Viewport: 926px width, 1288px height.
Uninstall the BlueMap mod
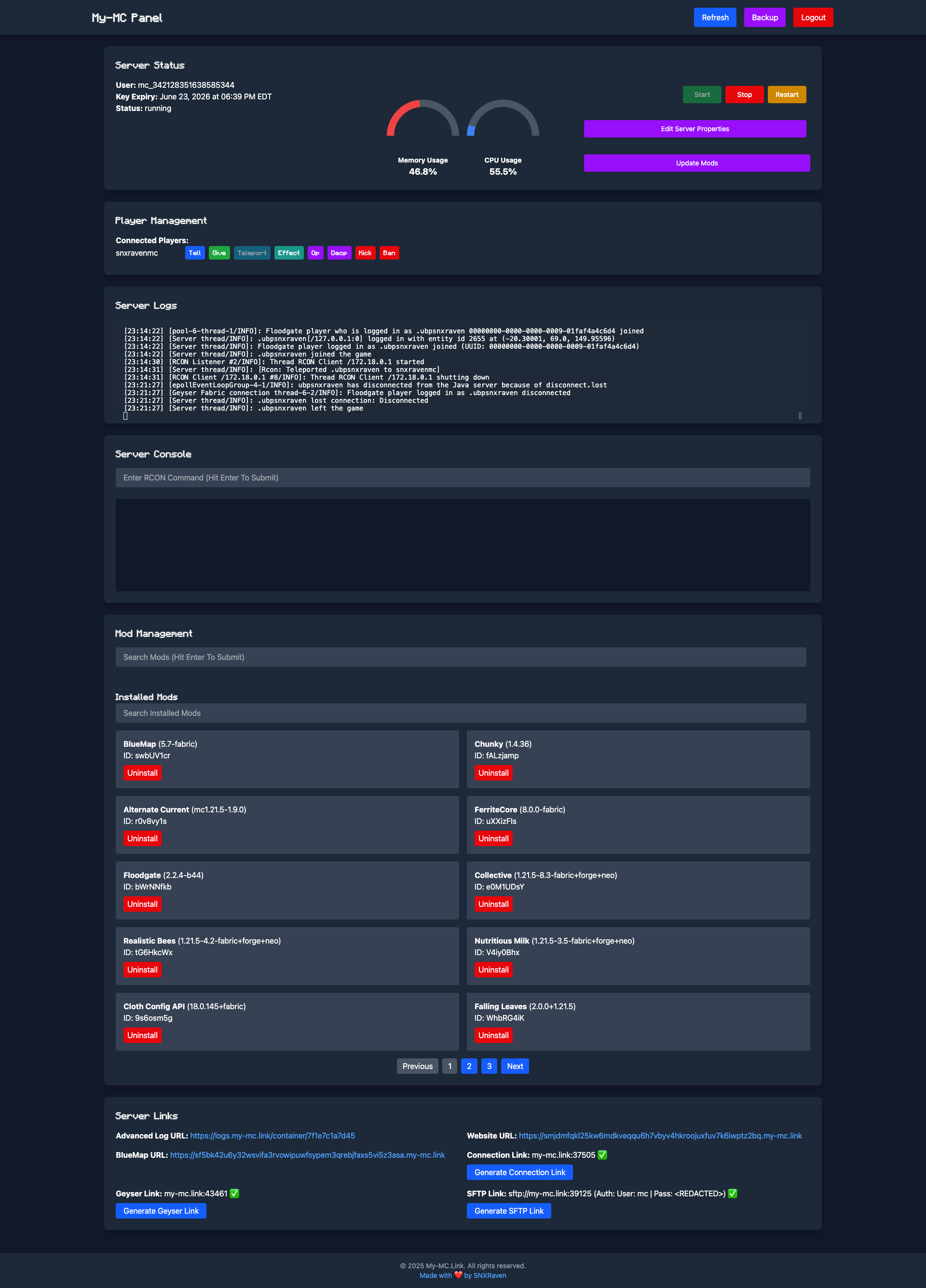pos(142,773)
